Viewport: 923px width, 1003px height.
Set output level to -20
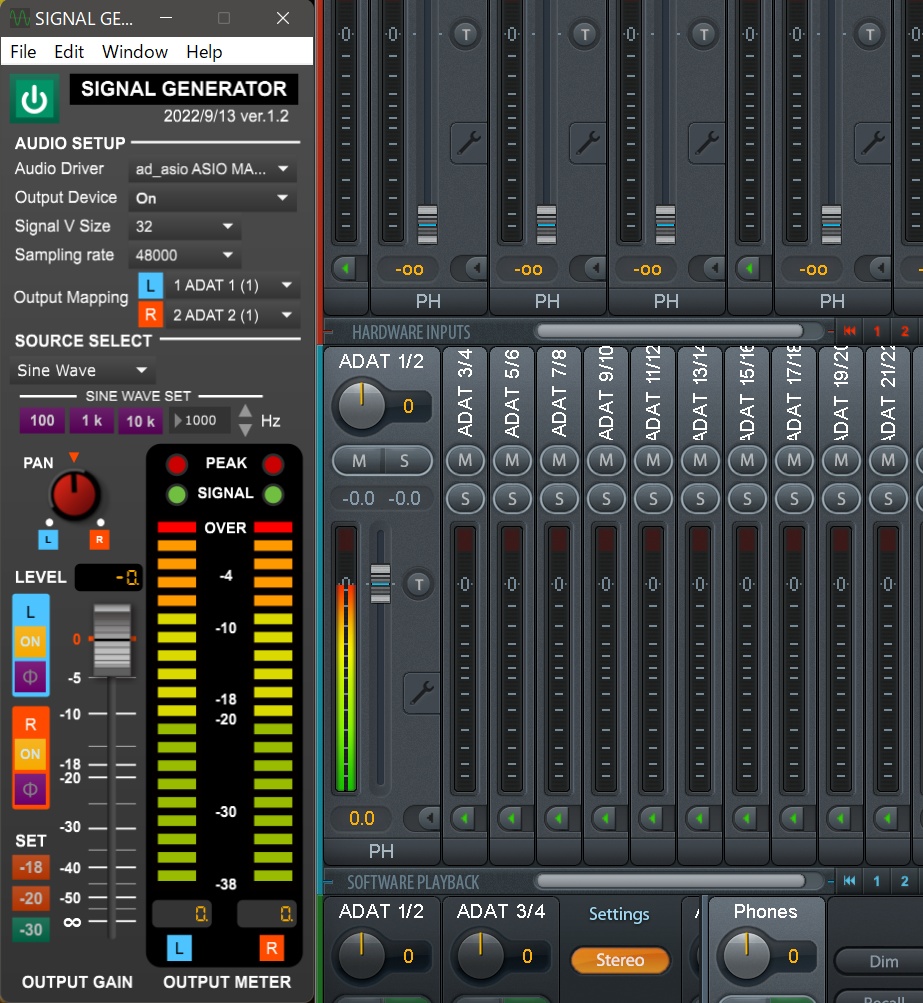point(30,899)
